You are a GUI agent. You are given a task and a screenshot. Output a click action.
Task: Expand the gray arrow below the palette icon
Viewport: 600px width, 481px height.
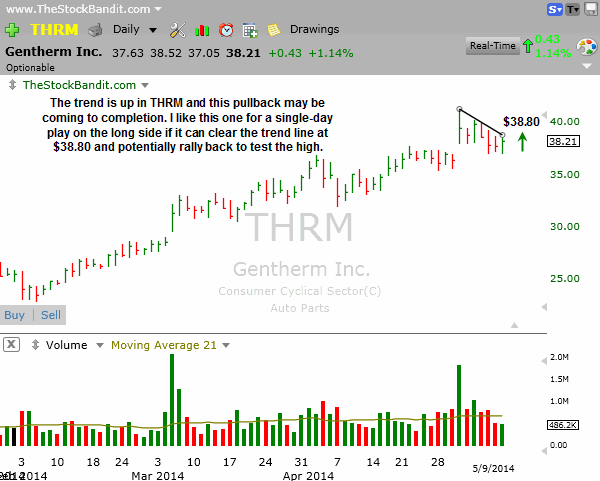click(587, 66)
